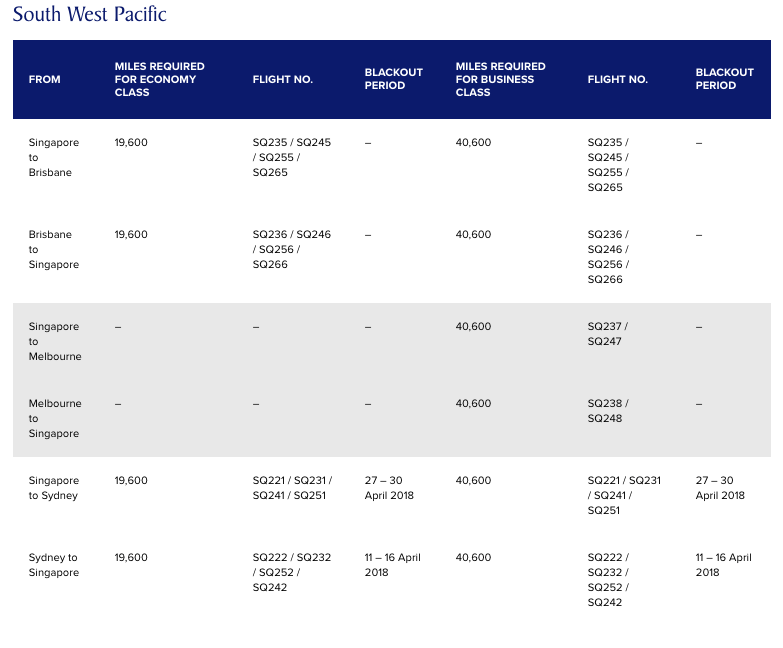Viewport: 783px width, 648px height.
Task: Click the Singapore to Sydney route cell
Action: (54, 488)
